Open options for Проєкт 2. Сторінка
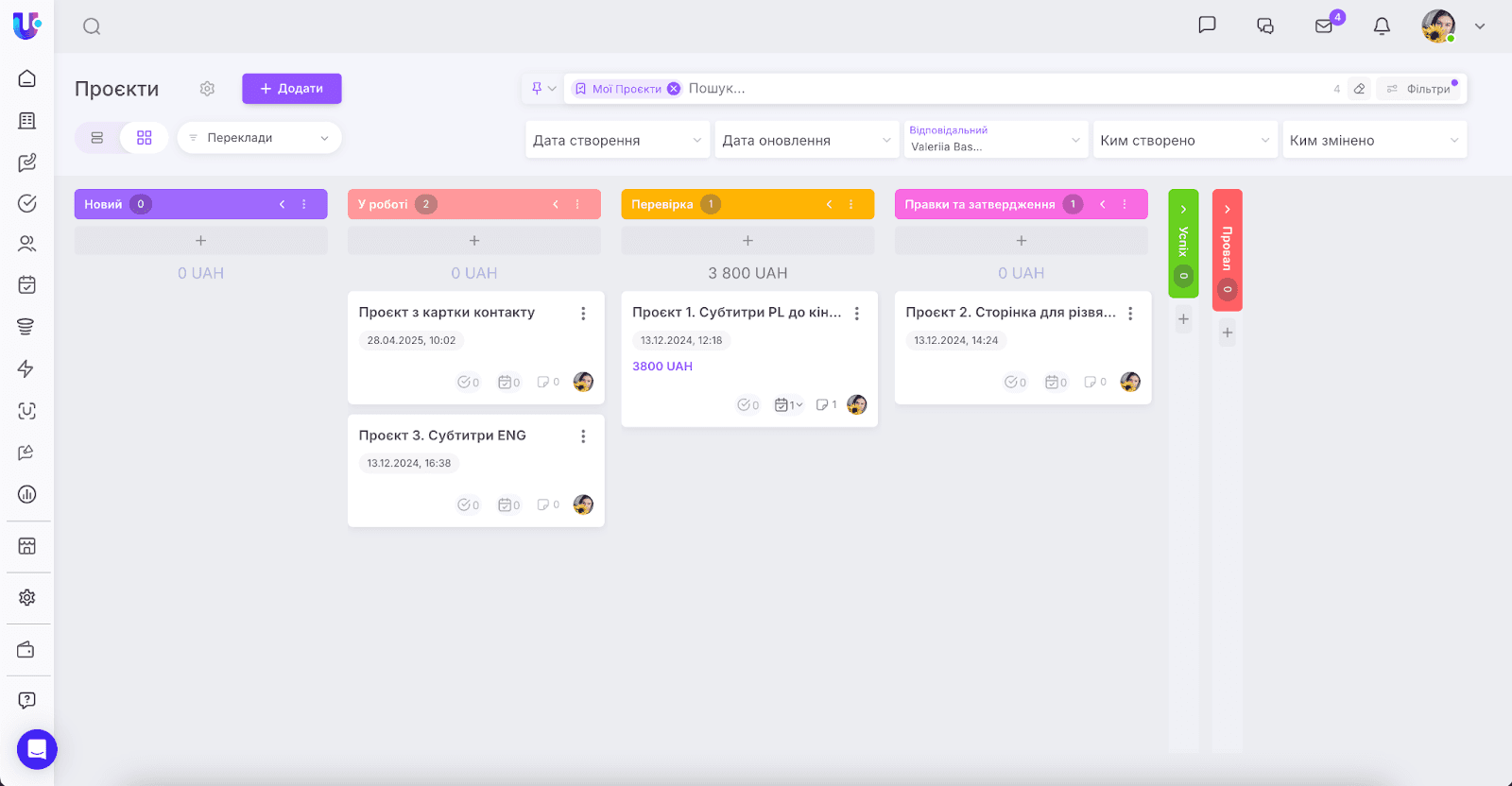Image resolution: width=1512 pixels, height=786 pixels. (x=1130, y=314)
